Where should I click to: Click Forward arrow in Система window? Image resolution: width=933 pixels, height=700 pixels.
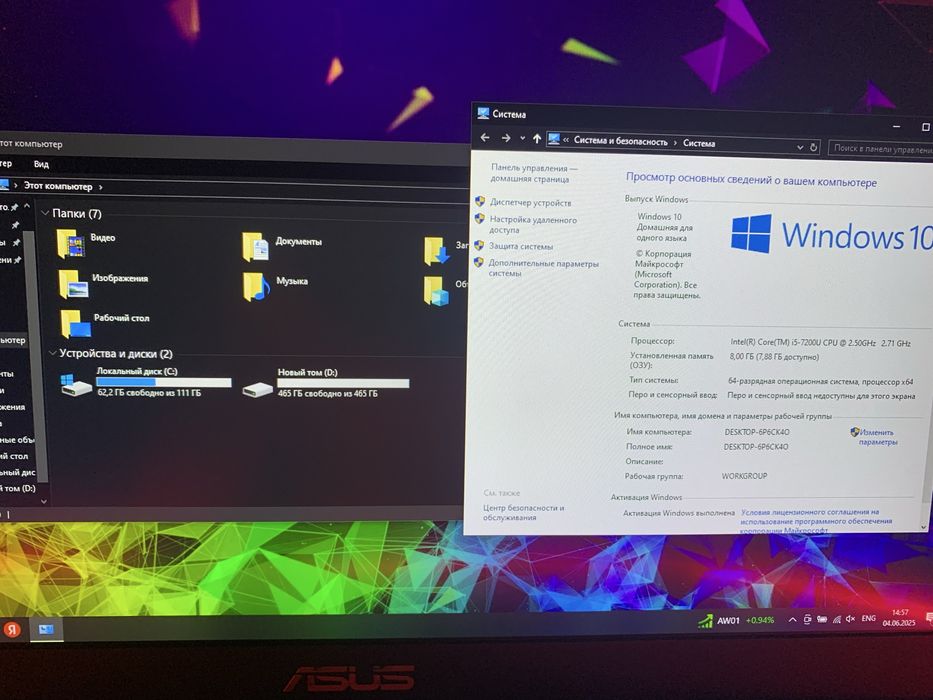coord(506,138)
